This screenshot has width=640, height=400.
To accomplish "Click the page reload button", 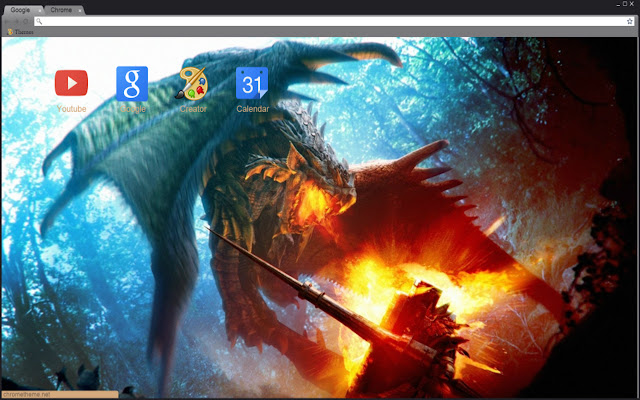I will (x=26, y=21).
